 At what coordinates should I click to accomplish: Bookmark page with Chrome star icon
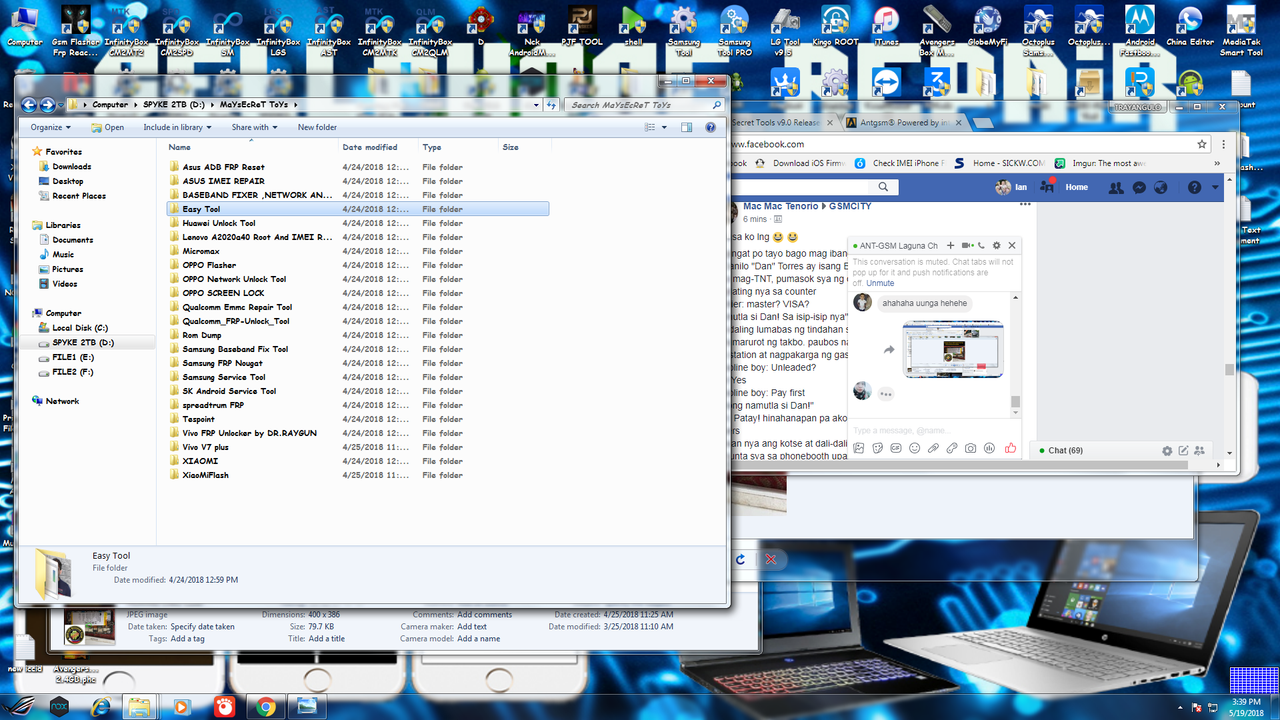pos(1202,144)
